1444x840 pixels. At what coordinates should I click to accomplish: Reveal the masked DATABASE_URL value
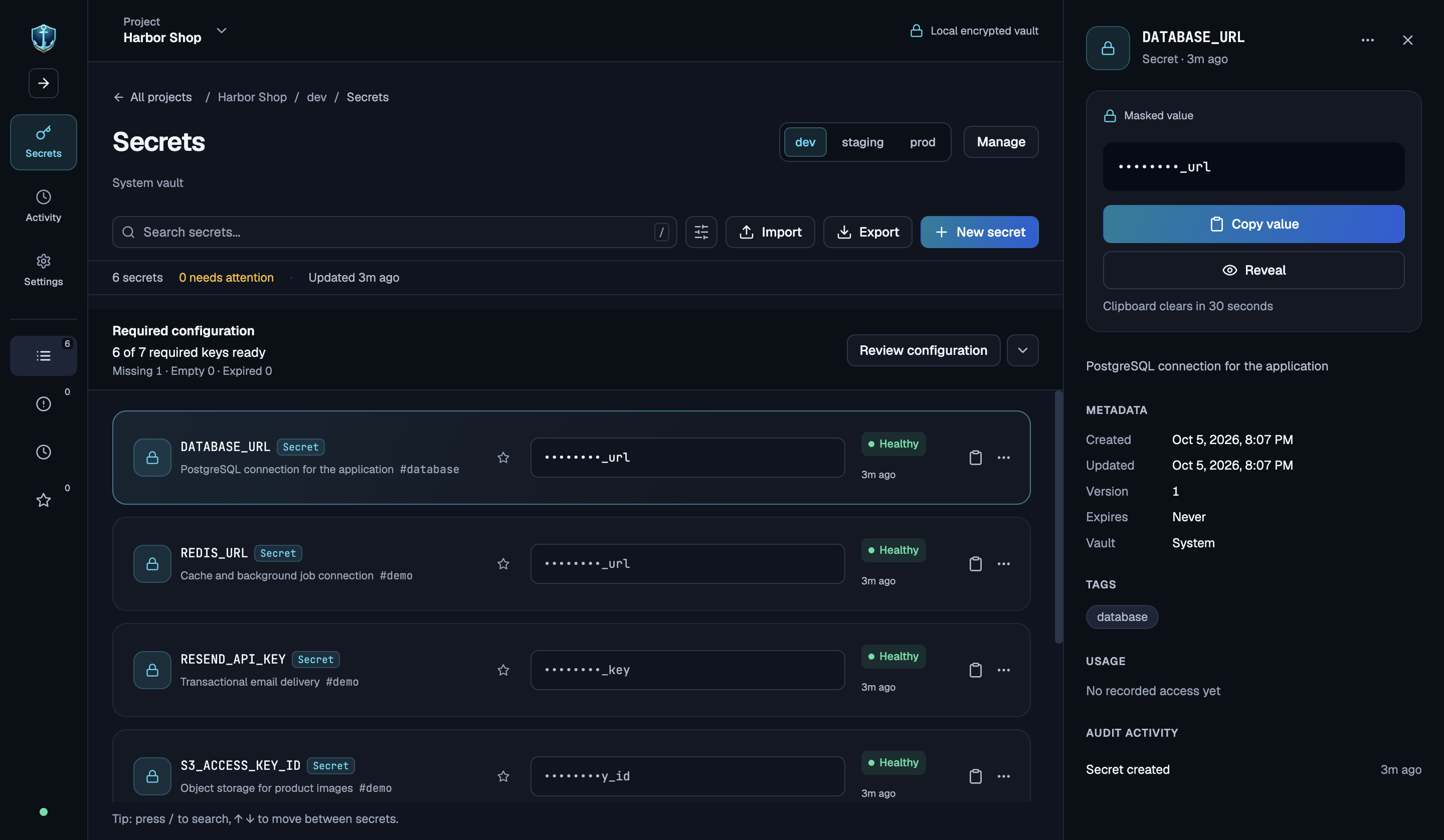coord(1254,271)
